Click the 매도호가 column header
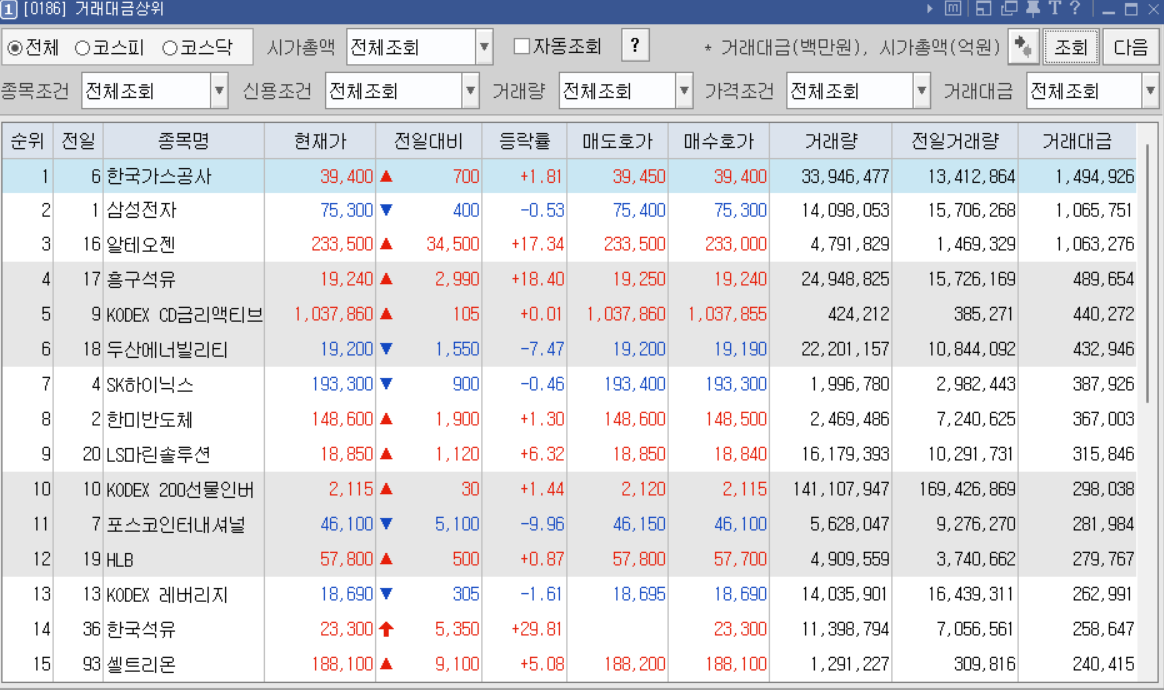The width and height of the screenshot is (1164, 690). coord(617,141)
